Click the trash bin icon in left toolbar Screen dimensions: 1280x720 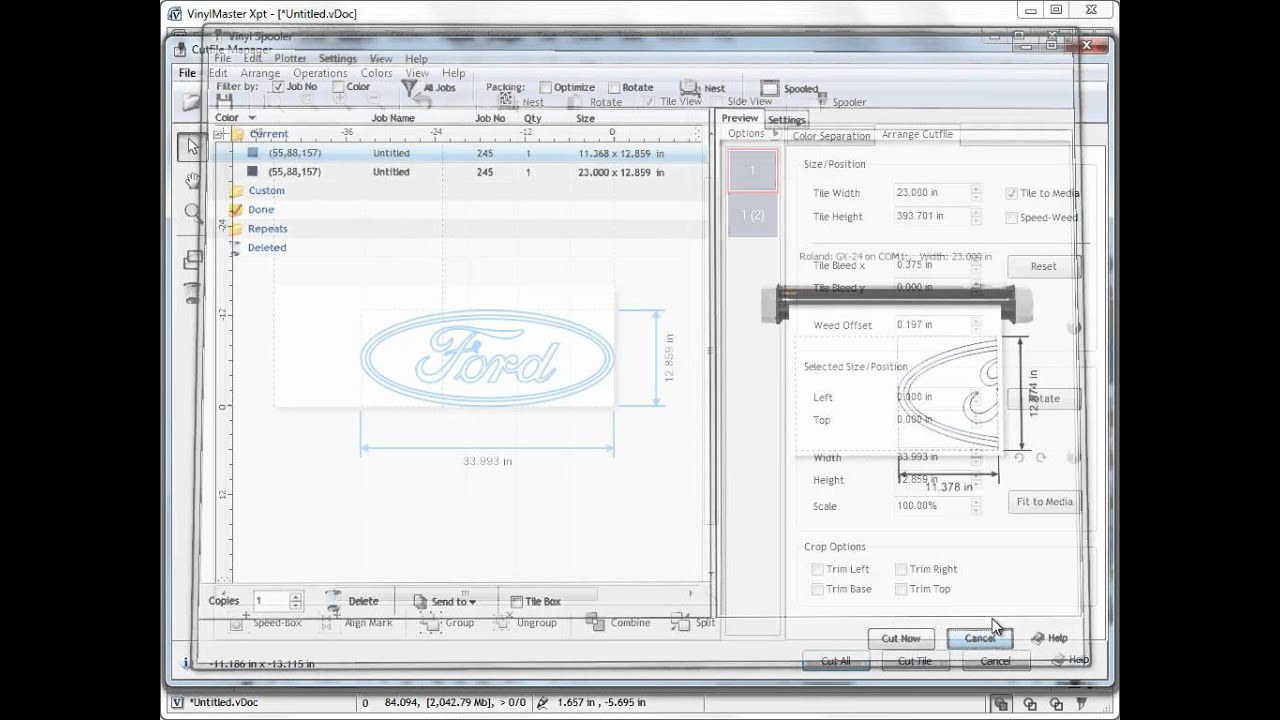coord(192,292)
